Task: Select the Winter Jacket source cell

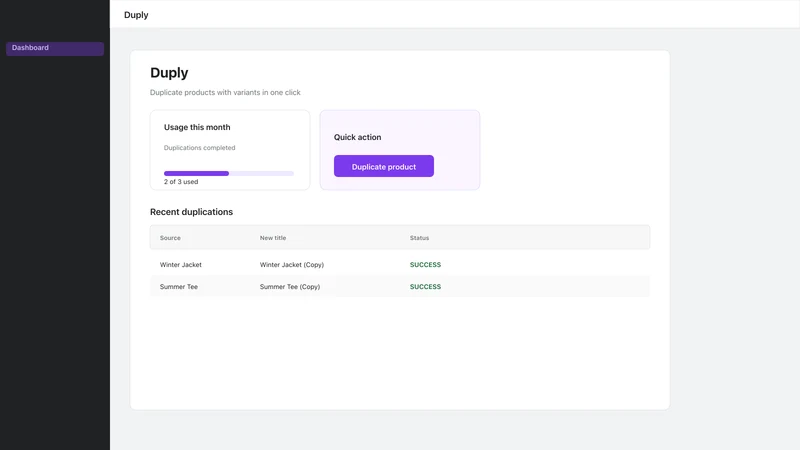Action: (x=181, y=265)
